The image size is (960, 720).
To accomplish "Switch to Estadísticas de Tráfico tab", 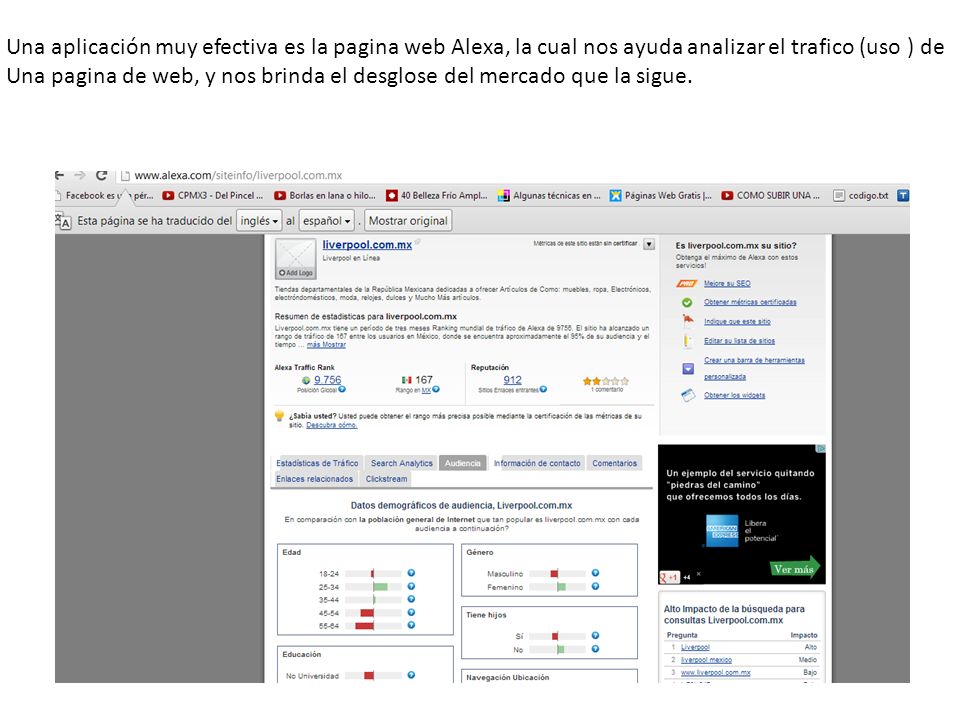I will [317, 463].
